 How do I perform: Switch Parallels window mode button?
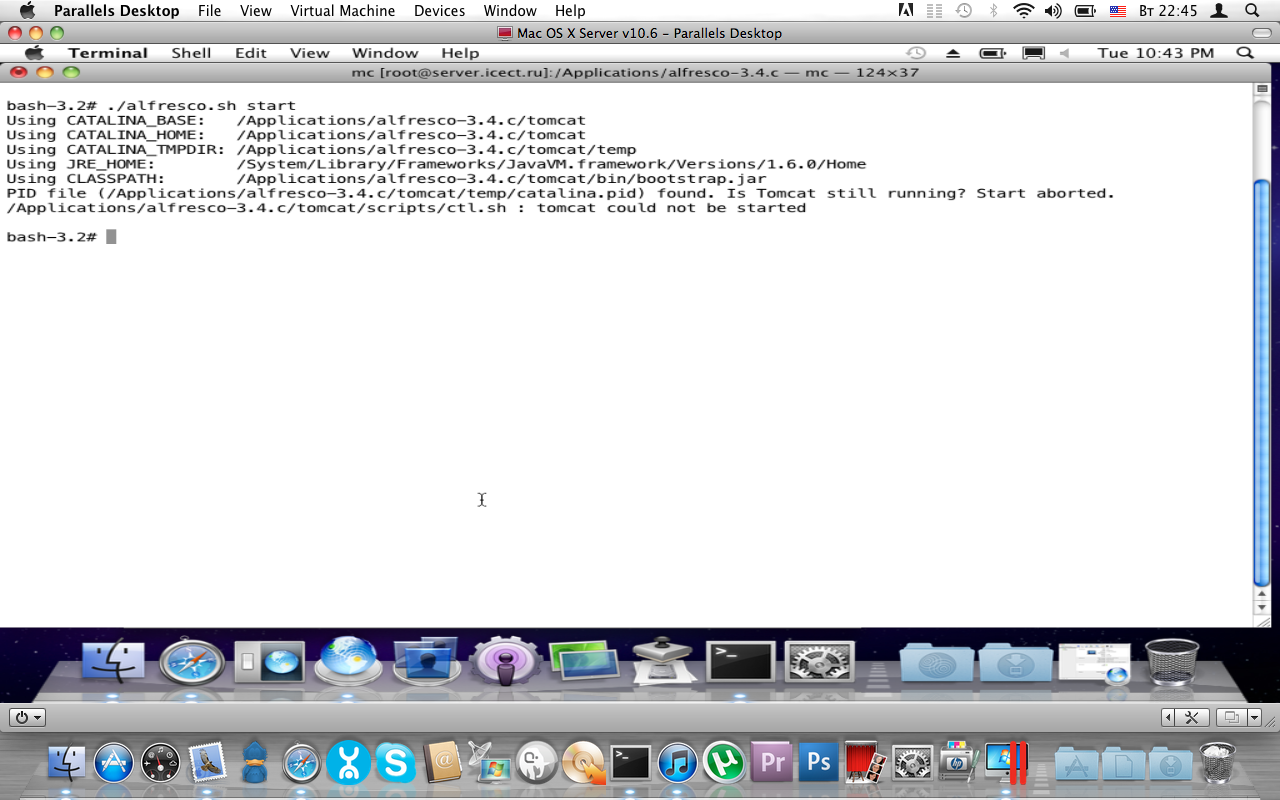pos(1231,717)
